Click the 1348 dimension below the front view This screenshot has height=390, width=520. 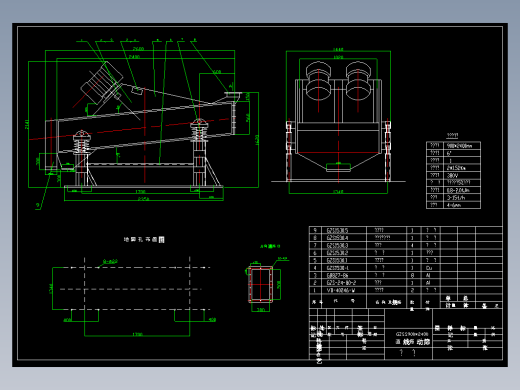[338, 192]
